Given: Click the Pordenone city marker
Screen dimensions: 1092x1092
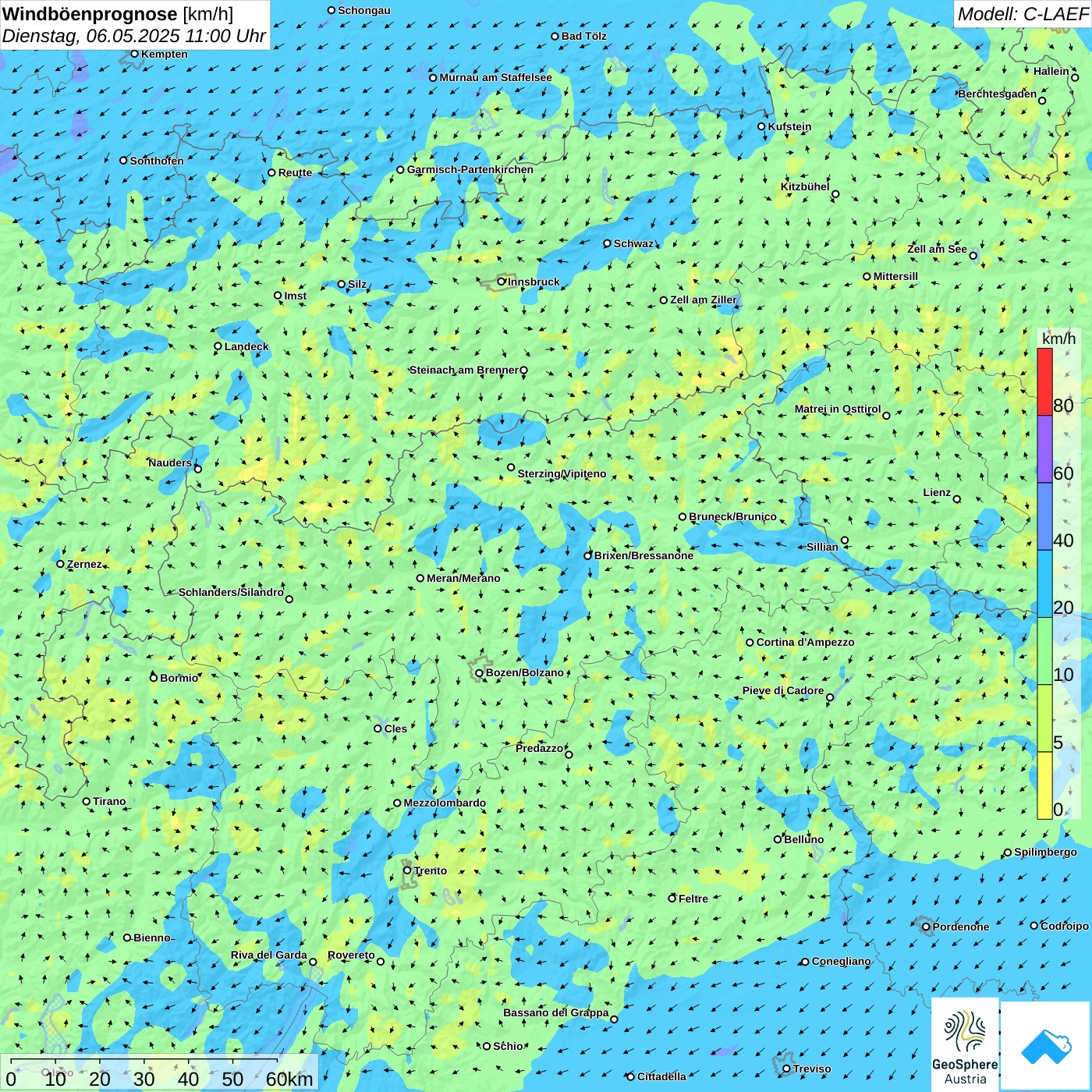Looking at the screenshot, I should tap(927, 927).
